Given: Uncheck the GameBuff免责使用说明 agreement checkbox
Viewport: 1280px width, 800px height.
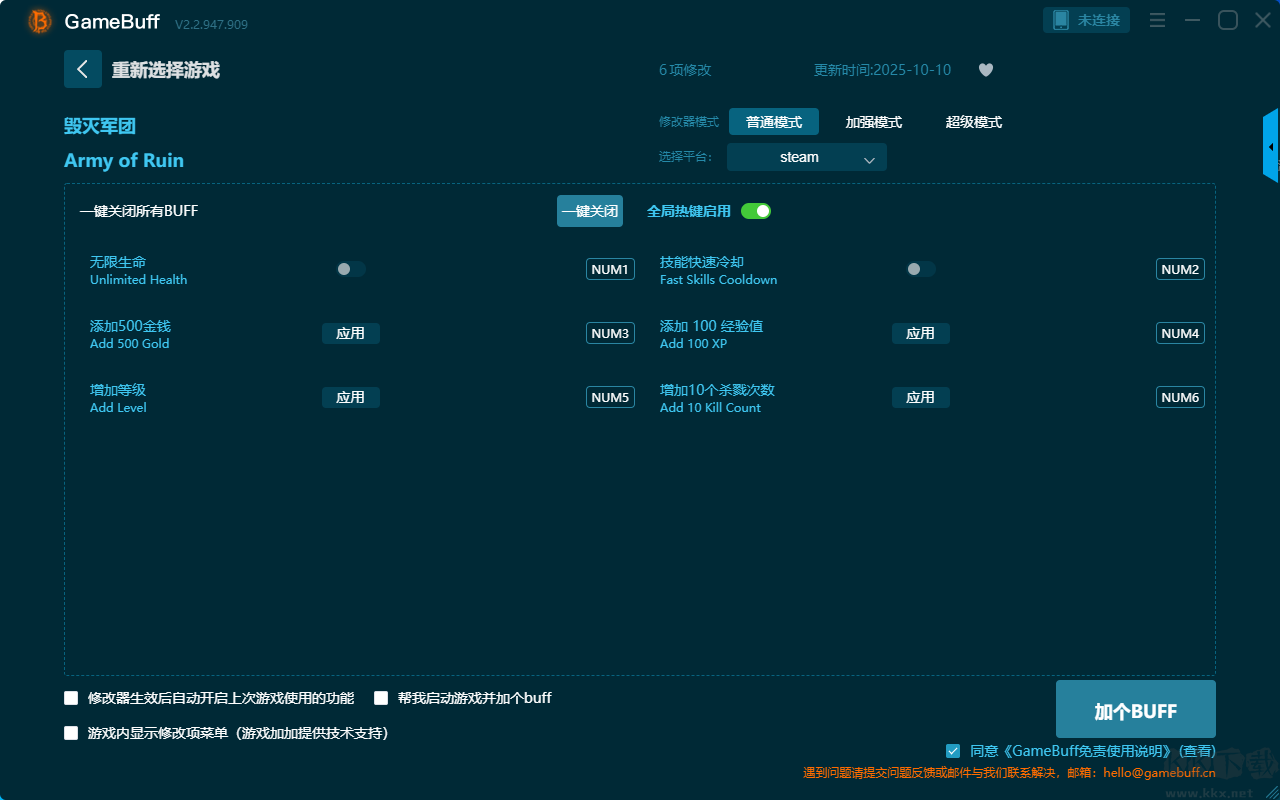Looking at the screenshot, I should click(952, 751).
